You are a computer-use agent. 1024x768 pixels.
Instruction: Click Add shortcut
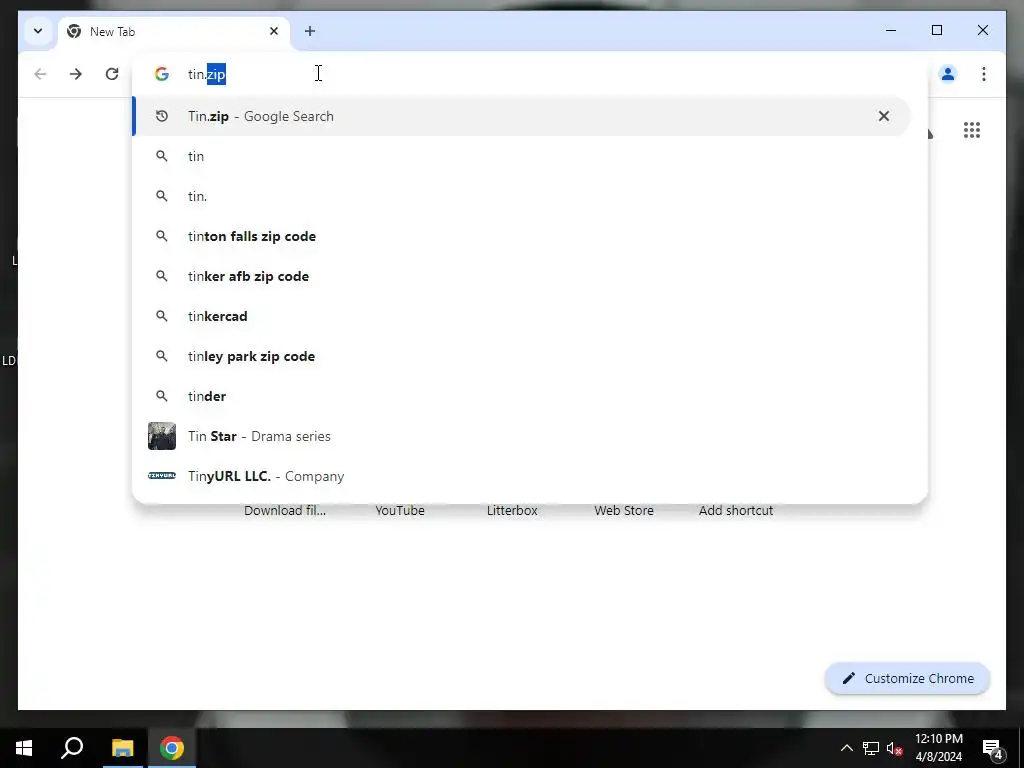point(736,511)
